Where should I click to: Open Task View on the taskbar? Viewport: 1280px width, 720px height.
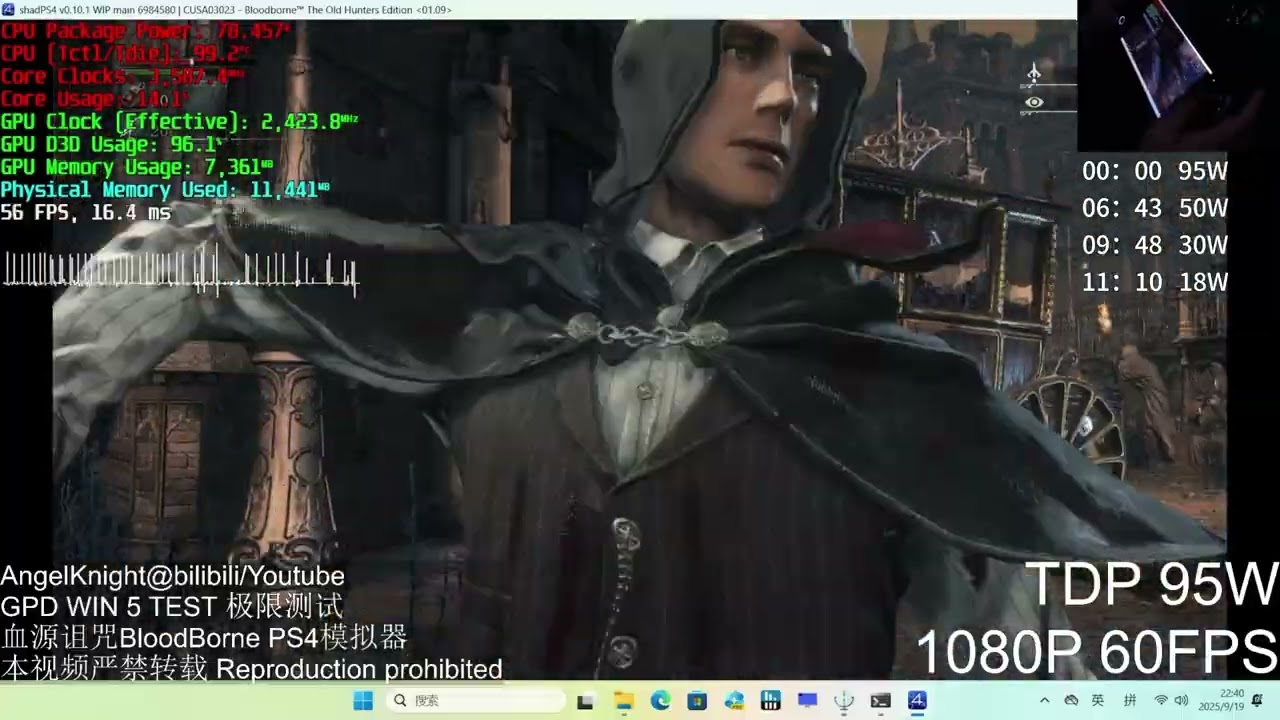point(586,701)
